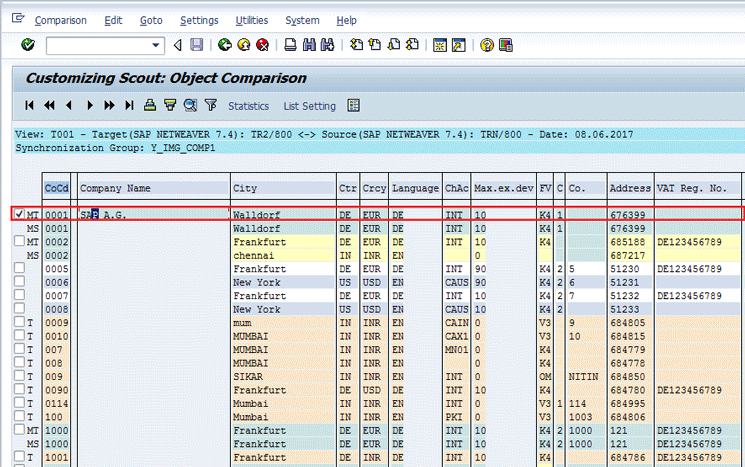
Task: Click the List Setting button
Action: pos(309,106)
